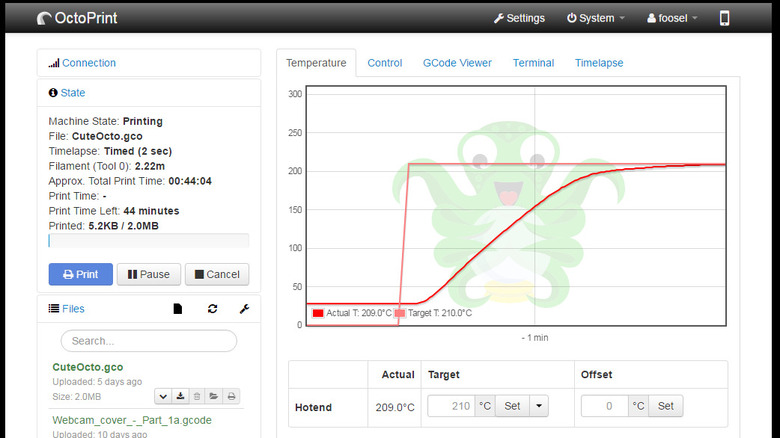Viewport: 780px width, 438px height.
Task: Click the Files list icon
Action: click(x=54, y=309)
